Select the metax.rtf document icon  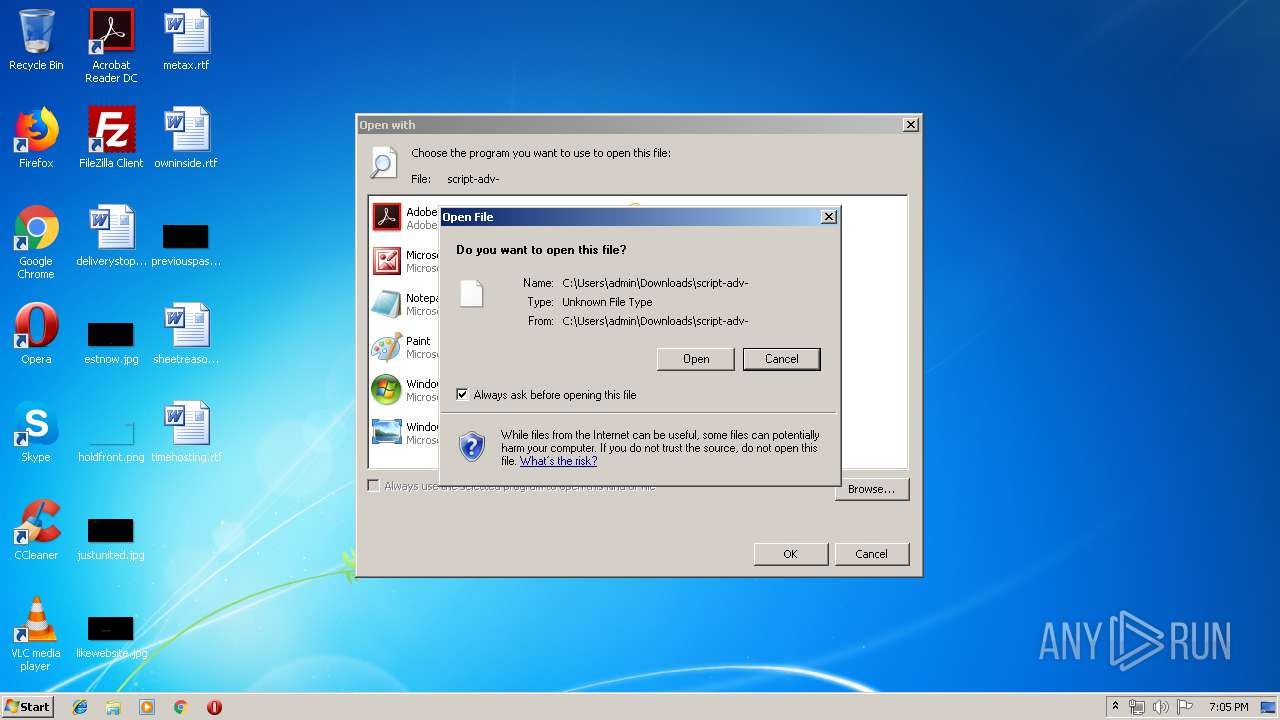point(186,40)
